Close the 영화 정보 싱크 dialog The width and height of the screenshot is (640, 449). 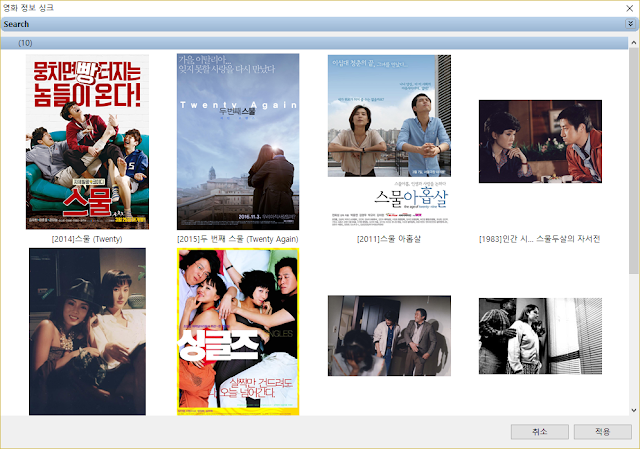630,8
